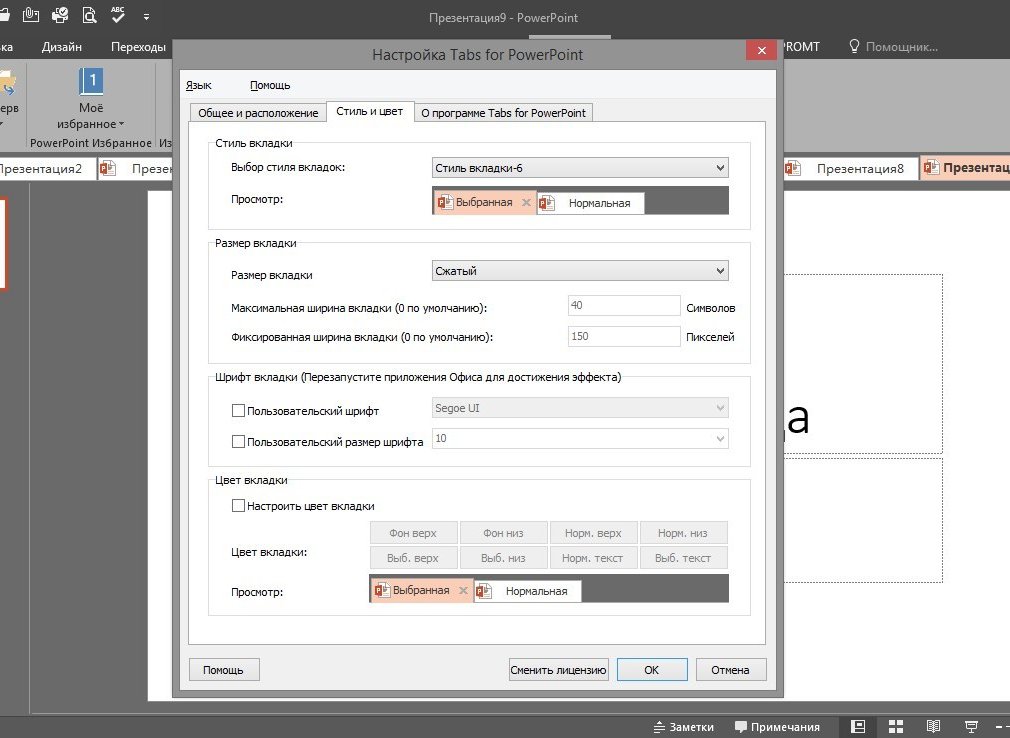Click the Выб. верх color button

413,558
